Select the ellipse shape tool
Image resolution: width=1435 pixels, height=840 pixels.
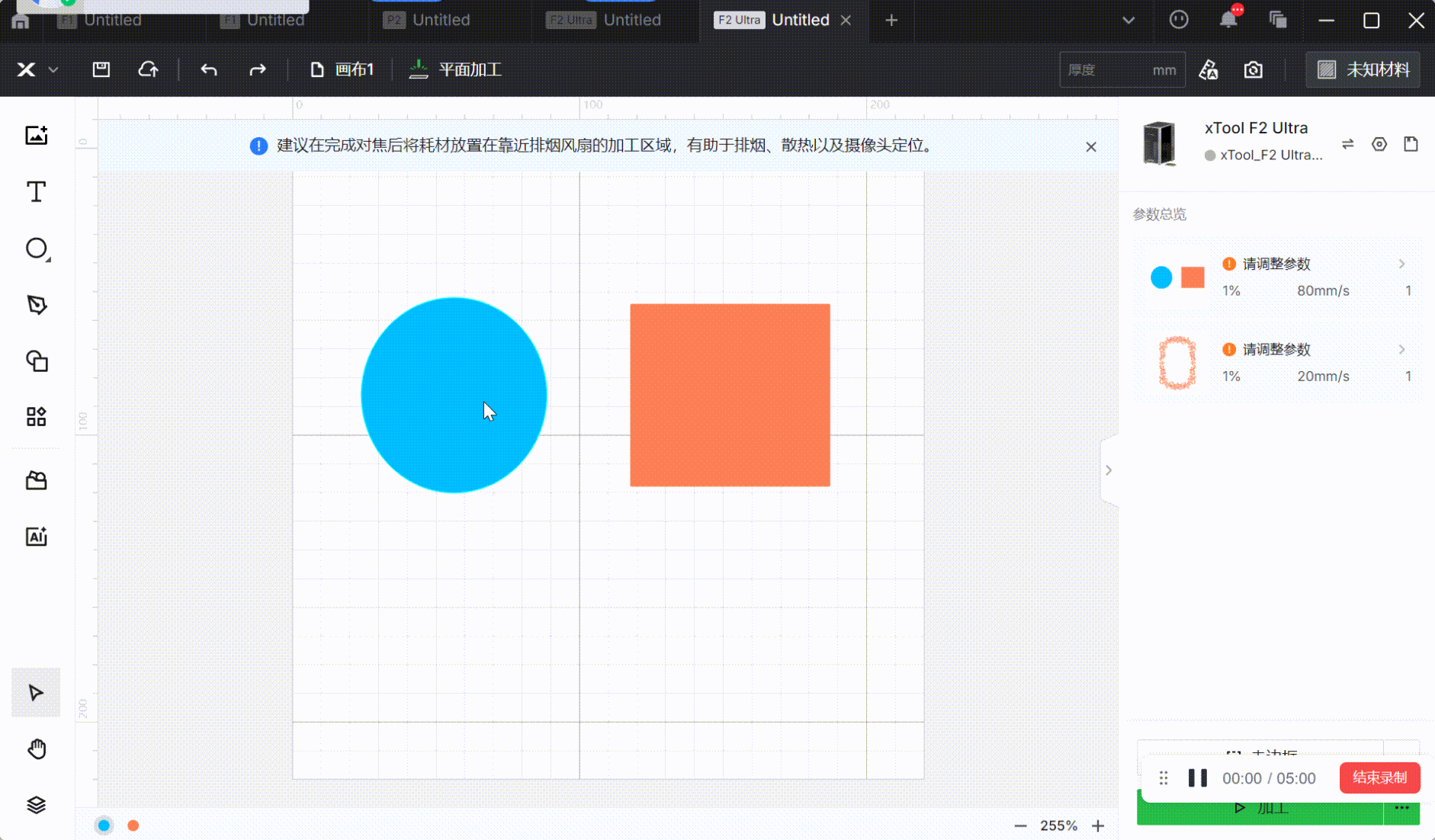tap(36, 248)
